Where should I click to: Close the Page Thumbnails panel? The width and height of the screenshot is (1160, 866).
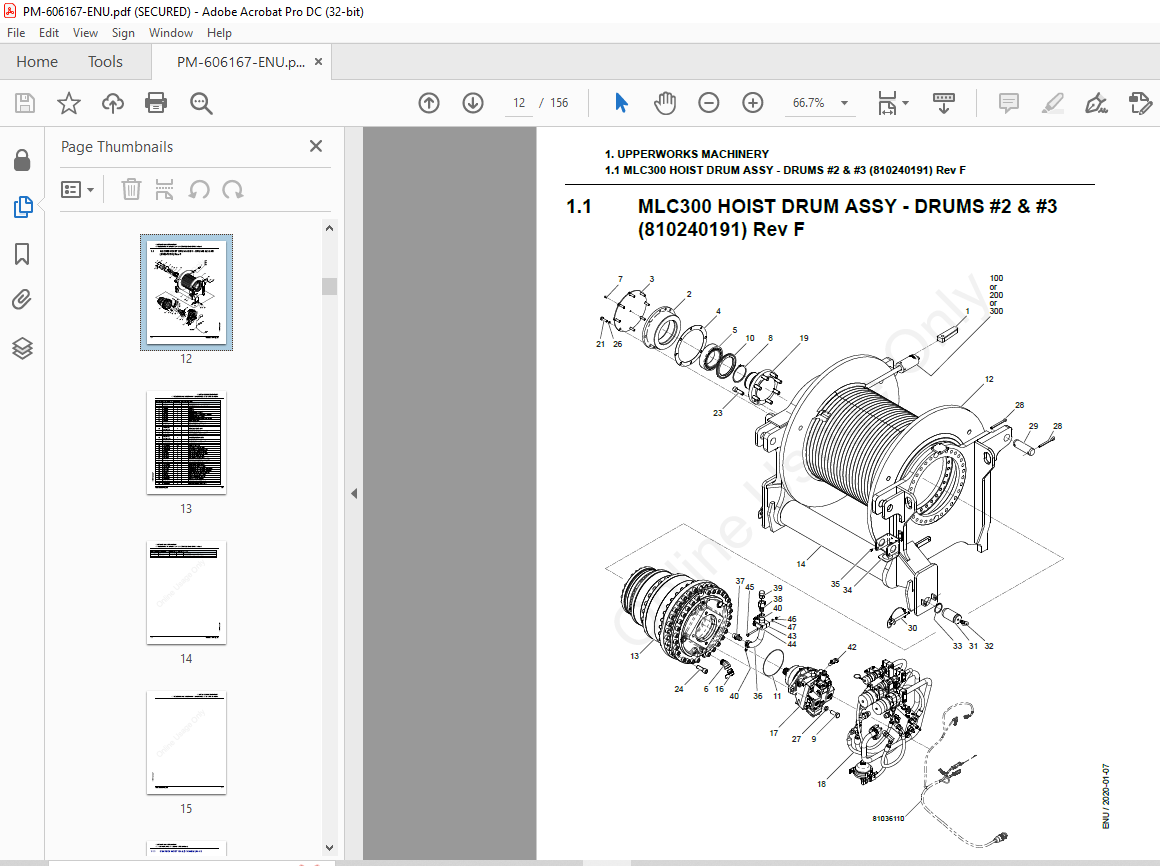[x=316, y=146]
